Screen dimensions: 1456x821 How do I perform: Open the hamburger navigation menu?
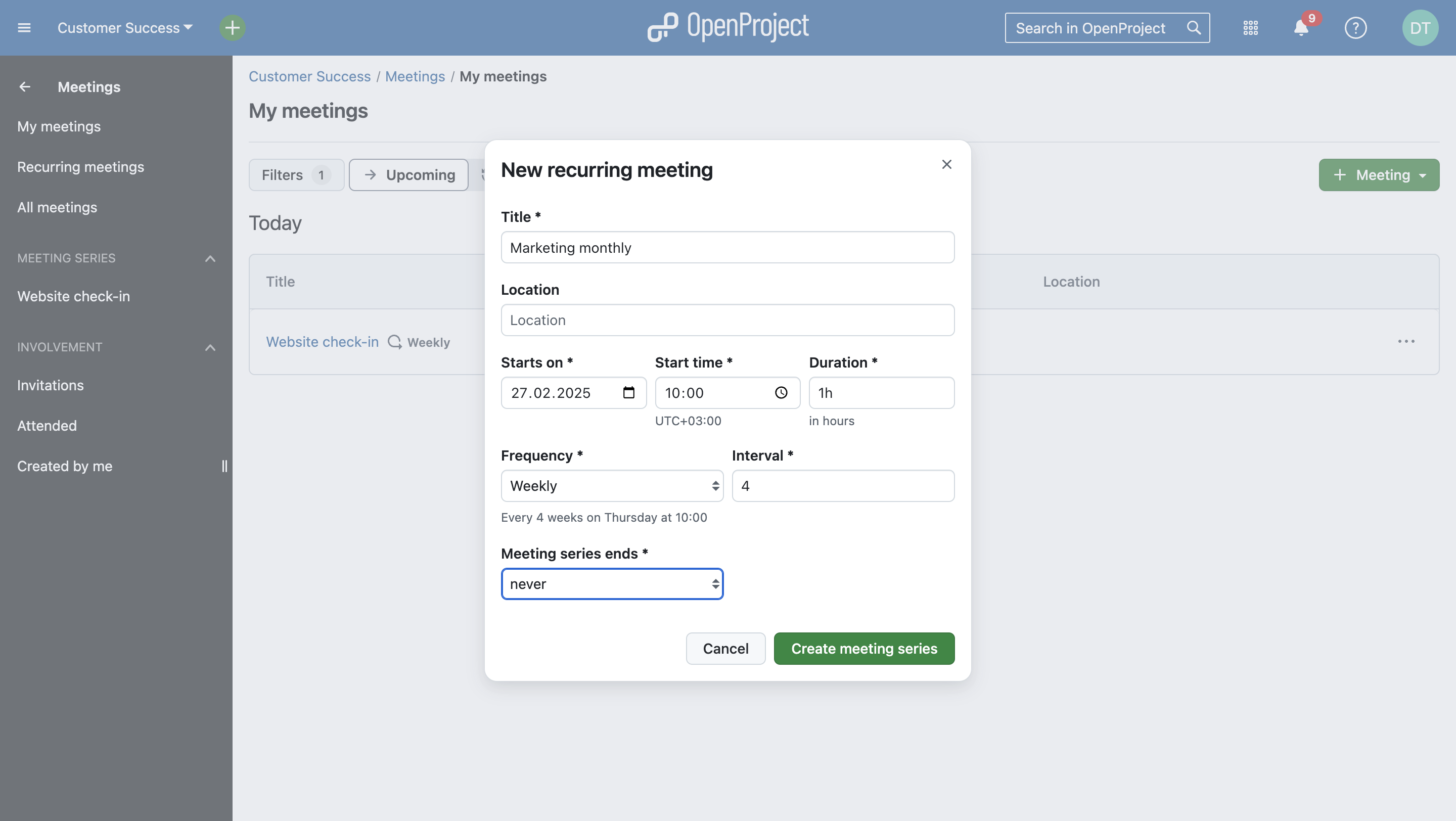pos(24,27)
